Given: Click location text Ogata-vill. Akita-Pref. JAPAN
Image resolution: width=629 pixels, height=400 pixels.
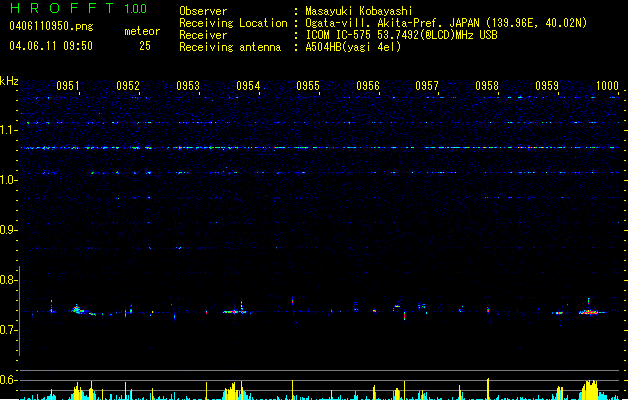Looking at the screenshot, I should (x=392, y=23).
